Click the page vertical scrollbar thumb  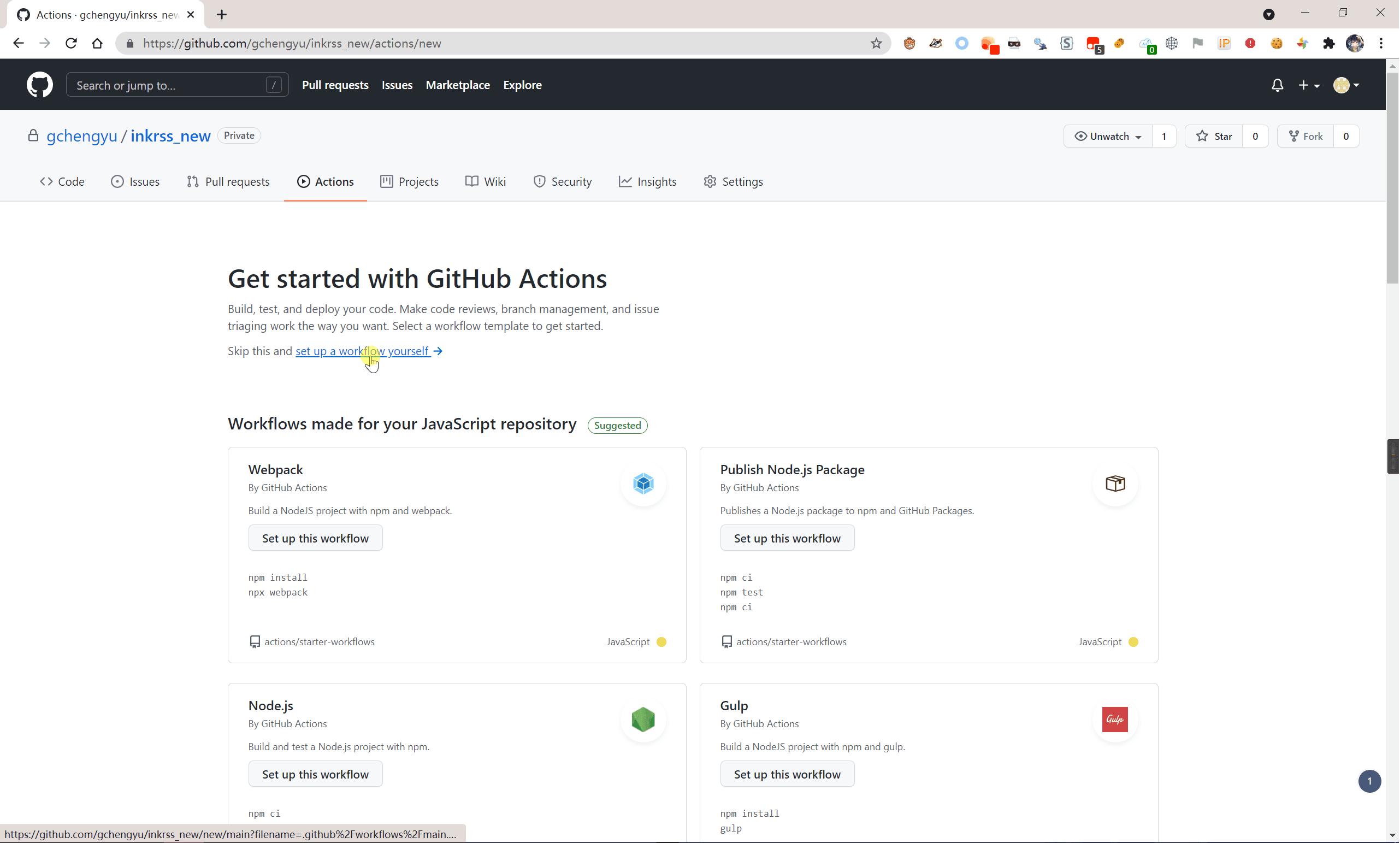coord(1392,177)
